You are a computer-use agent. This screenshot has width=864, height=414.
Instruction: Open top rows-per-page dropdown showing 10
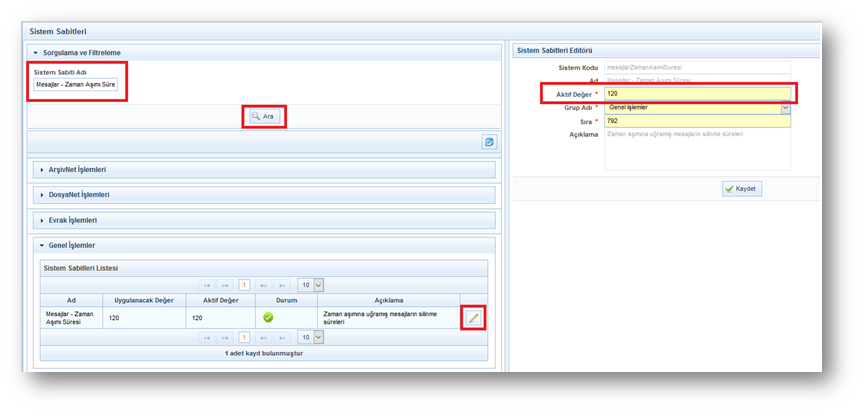coord(318,285)
